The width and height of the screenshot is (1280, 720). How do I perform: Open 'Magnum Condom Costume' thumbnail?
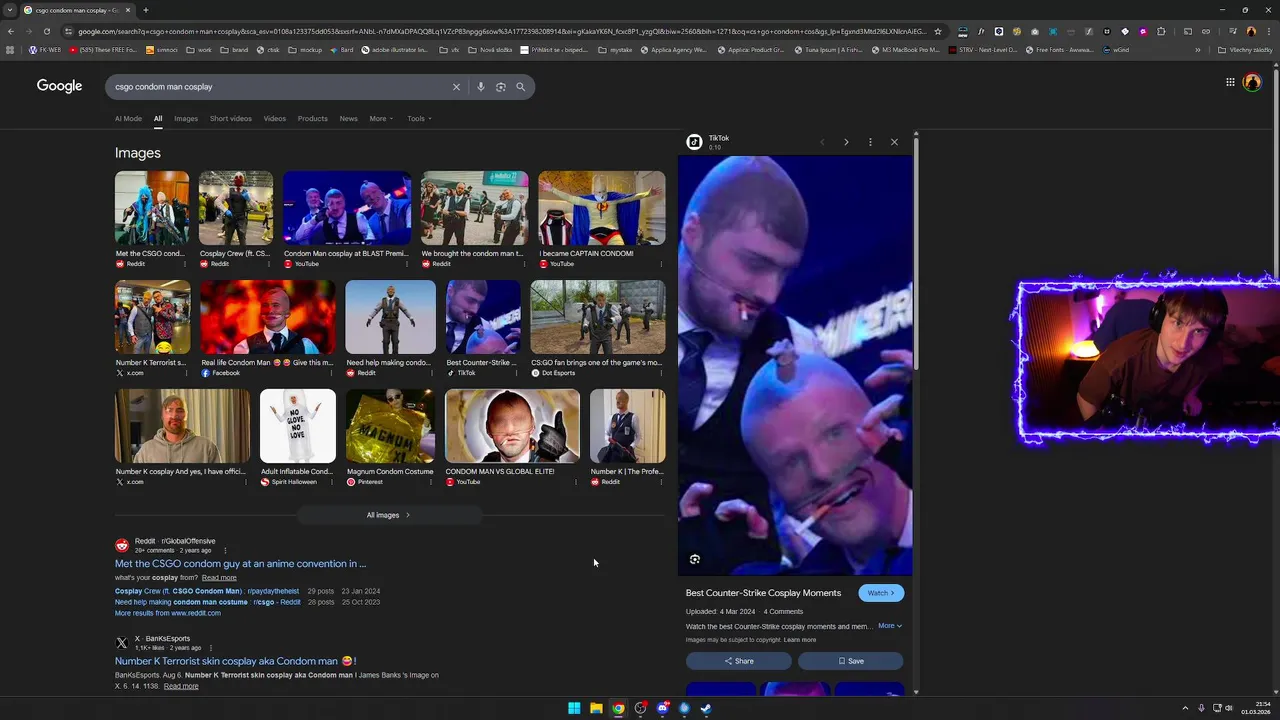point(390,426)
